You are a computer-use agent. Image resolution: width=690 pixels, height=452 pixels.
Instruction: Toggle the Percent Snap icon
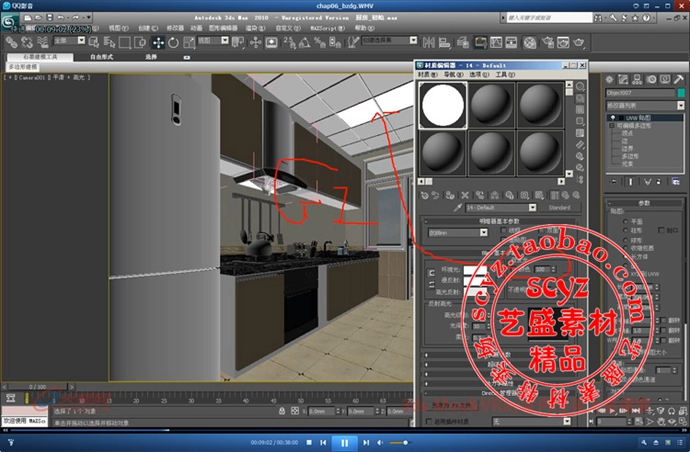tap(319, 42)
